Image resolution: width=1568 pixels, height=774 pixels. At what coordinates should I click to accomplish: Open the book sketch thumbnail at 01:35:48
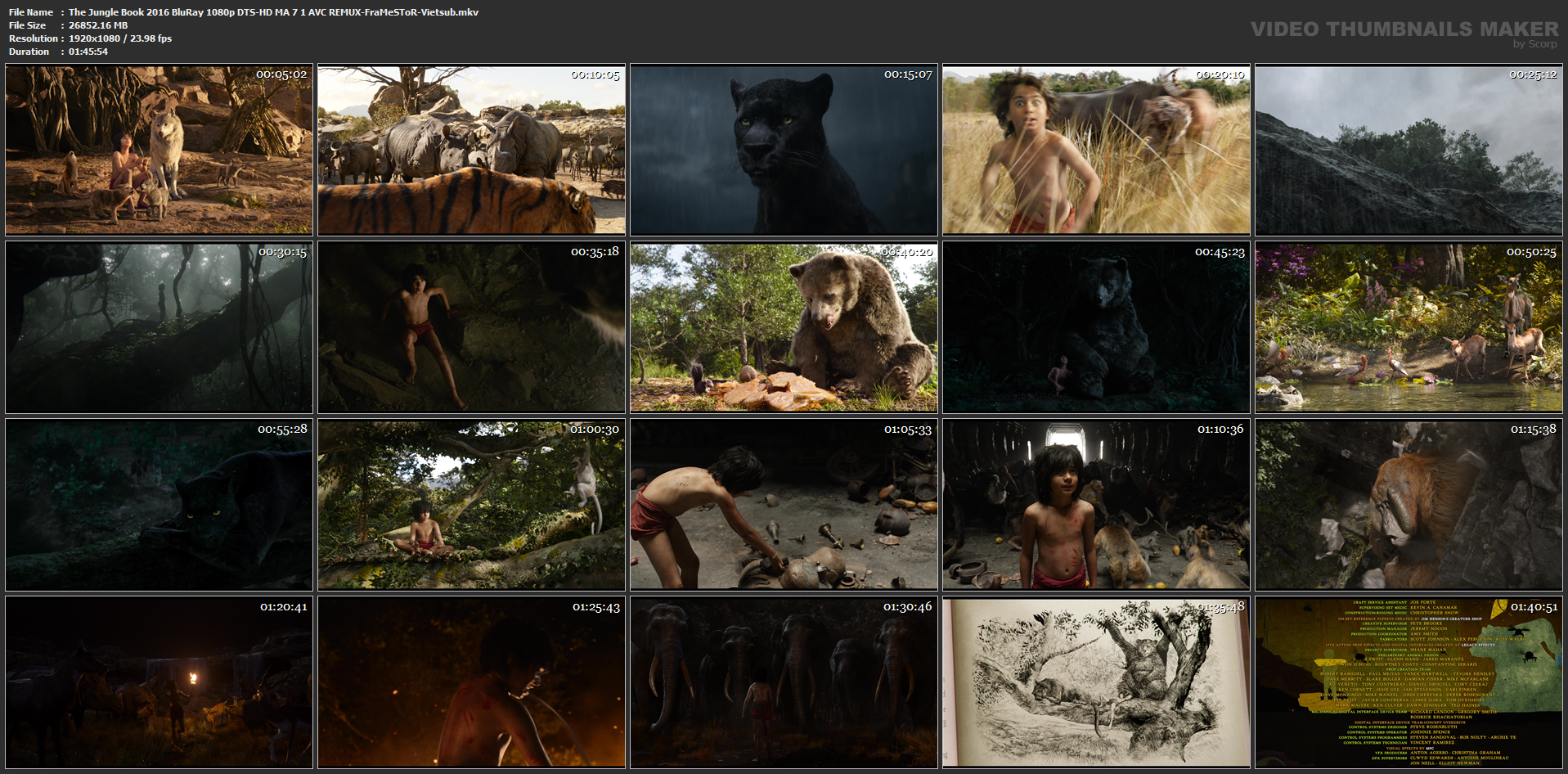click(1096, 682)
